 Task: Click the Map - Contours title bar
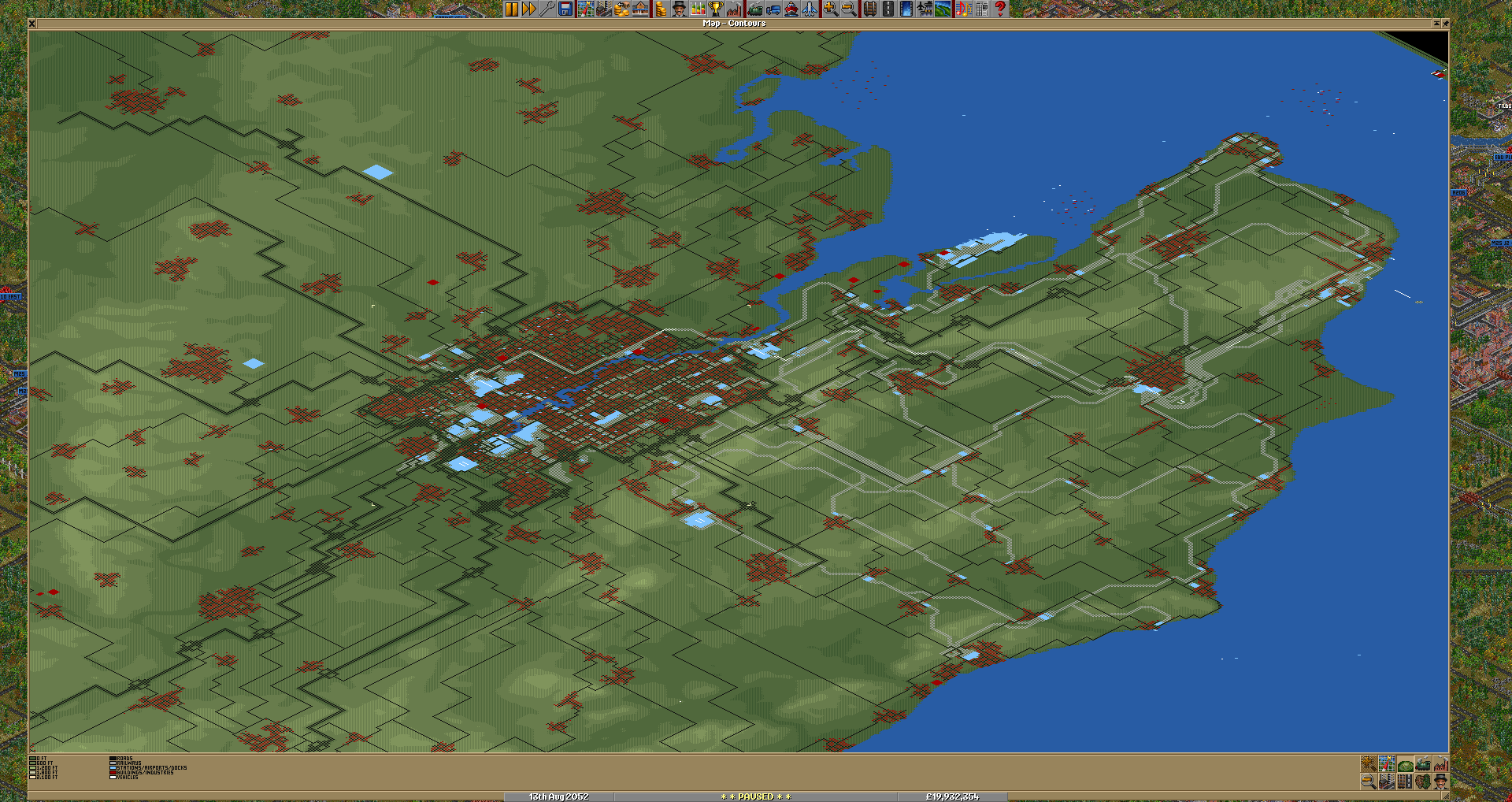coord(734,24)
